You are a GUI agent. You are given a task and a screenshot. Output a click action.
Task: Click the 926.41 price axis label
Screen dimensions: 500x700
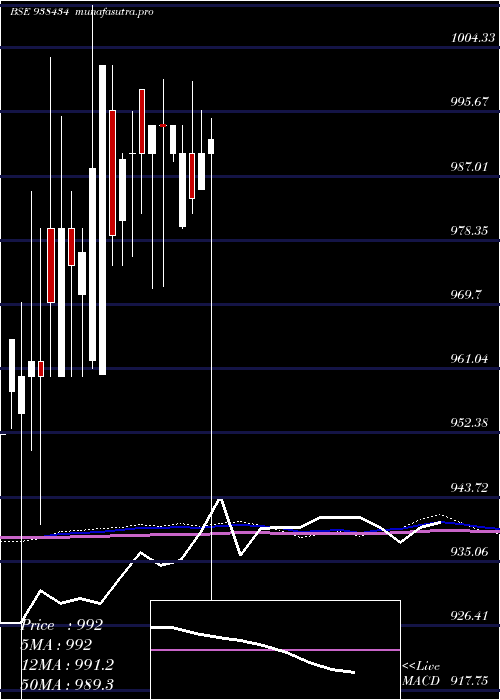click(x=468, y=616)
